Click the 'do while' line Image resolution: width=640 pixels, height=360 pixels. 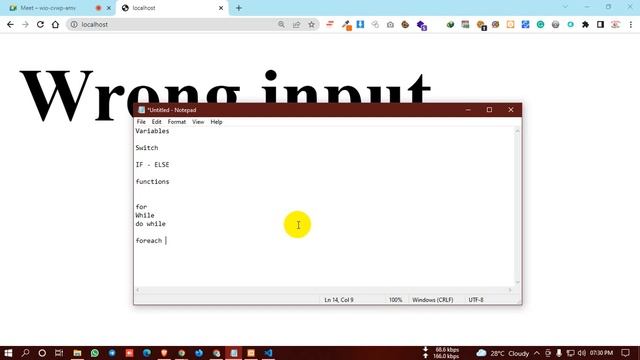(151, 224)
